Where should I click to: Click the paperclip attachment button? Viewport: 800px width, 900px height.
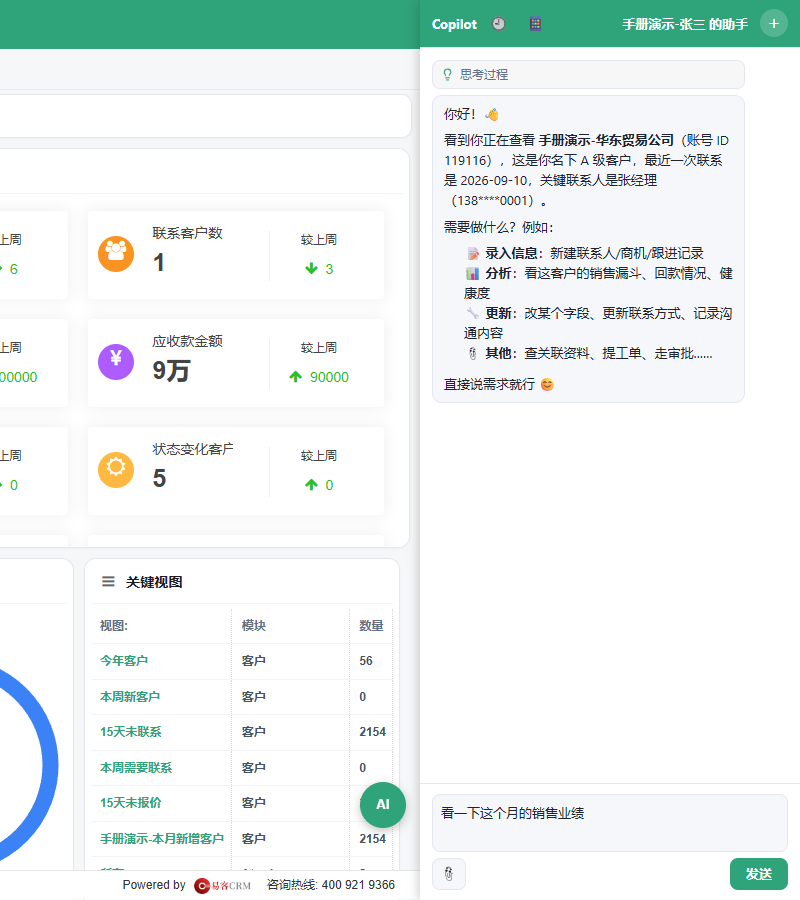449,874
